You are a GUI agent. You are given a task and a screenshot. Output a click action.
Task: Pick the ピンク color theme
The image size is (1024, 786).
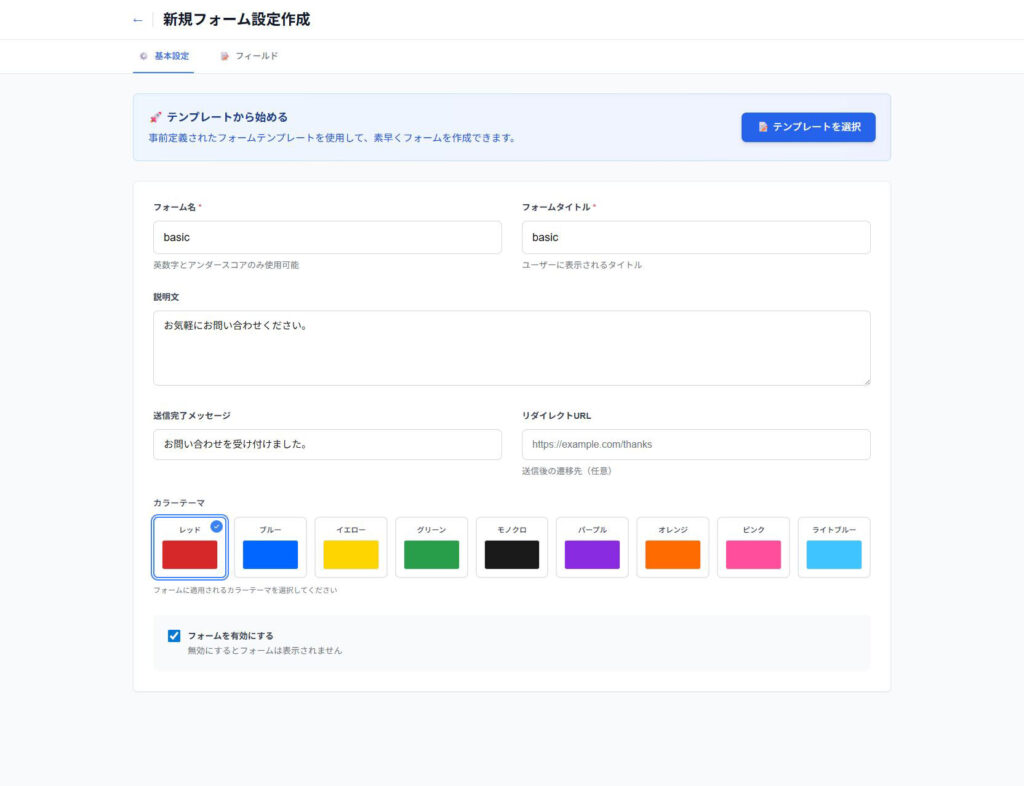tap(753, 547)
